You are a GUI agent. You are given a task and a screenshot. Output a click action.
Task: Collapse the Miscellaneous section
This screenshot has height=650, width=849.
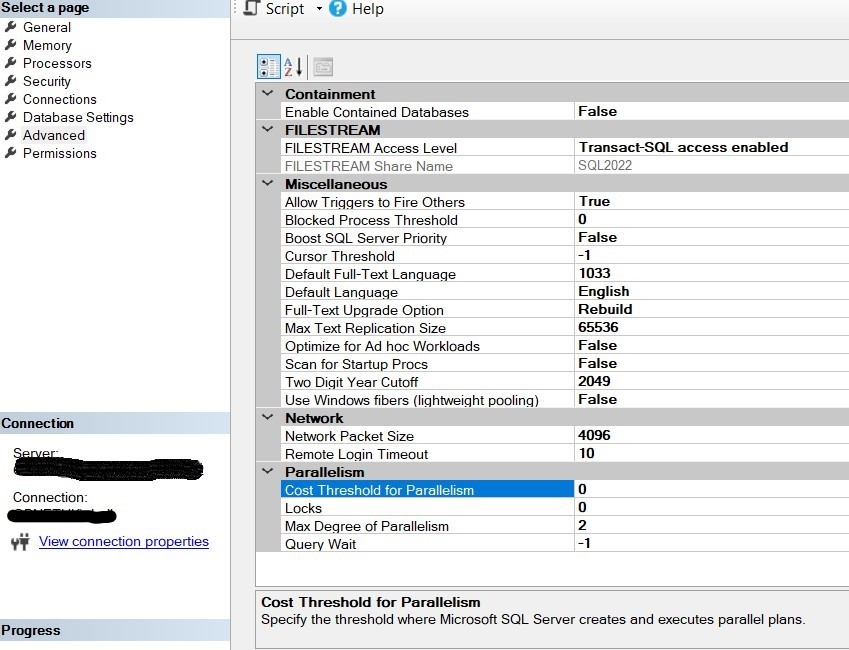coord(267,184)
